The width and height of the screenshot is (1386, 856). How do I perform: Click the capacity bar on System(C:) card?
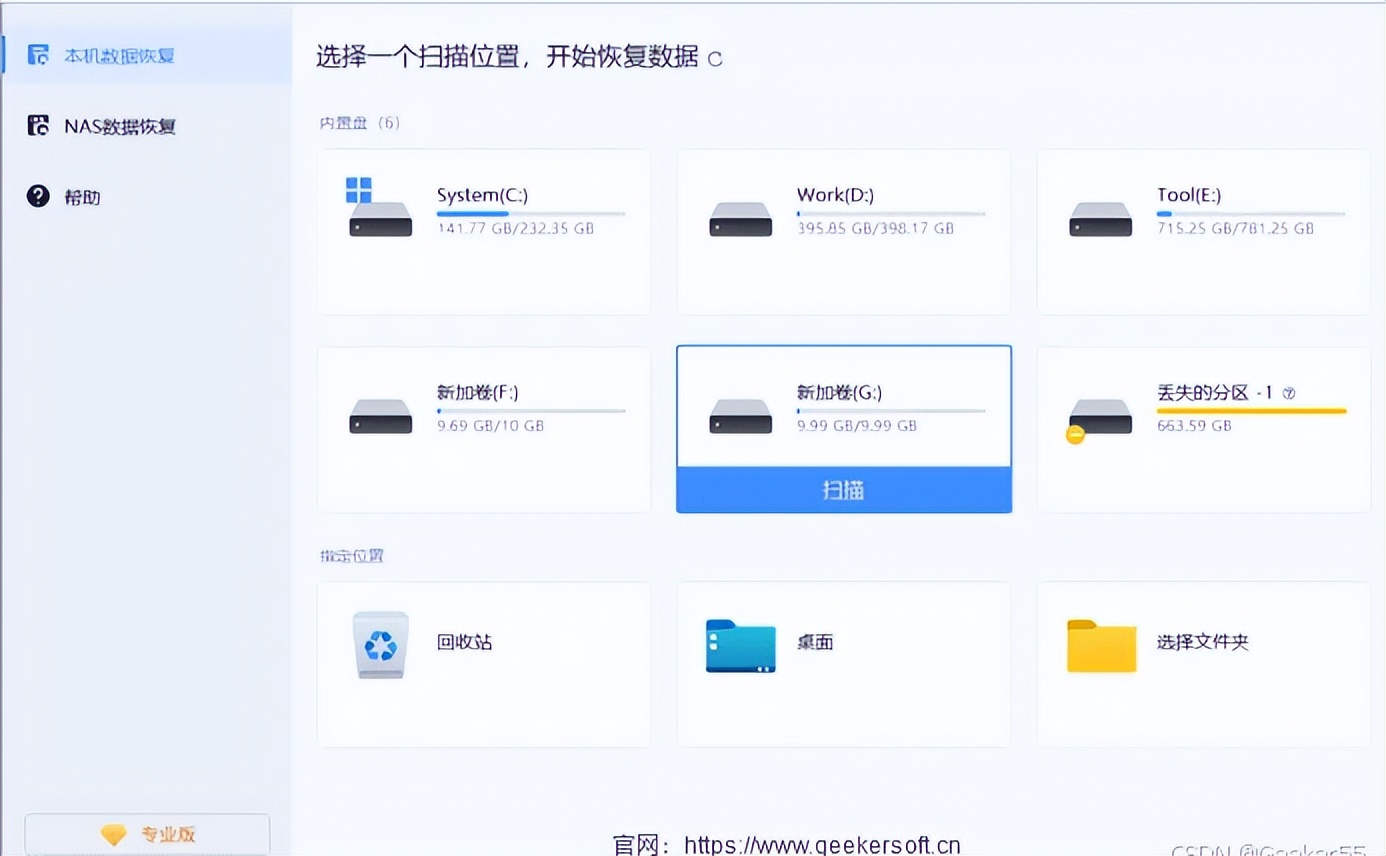(x=530, y=212)
